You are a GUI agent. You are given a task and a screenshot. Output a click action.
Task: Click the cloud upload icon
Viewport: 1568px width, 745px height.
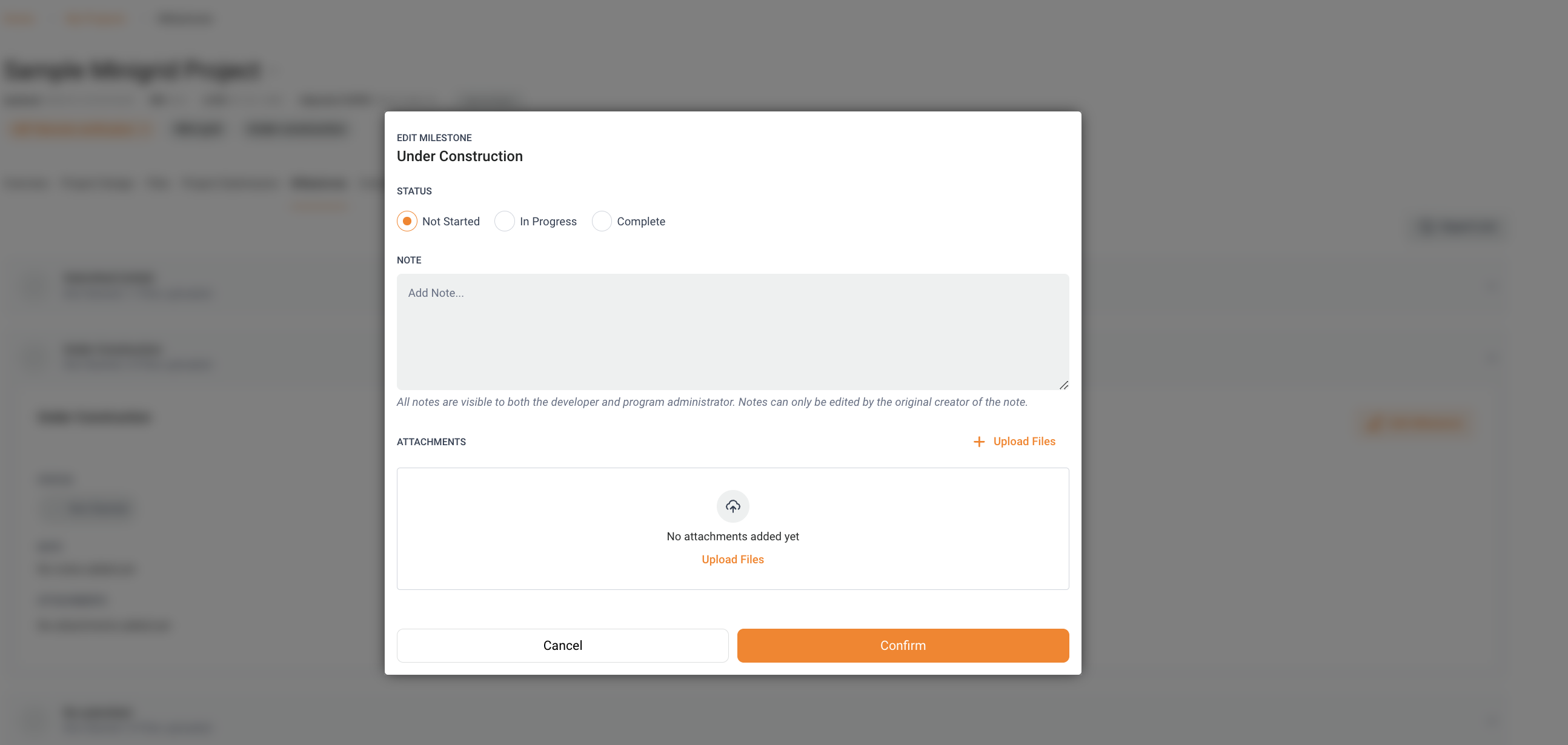click(733, 506)
